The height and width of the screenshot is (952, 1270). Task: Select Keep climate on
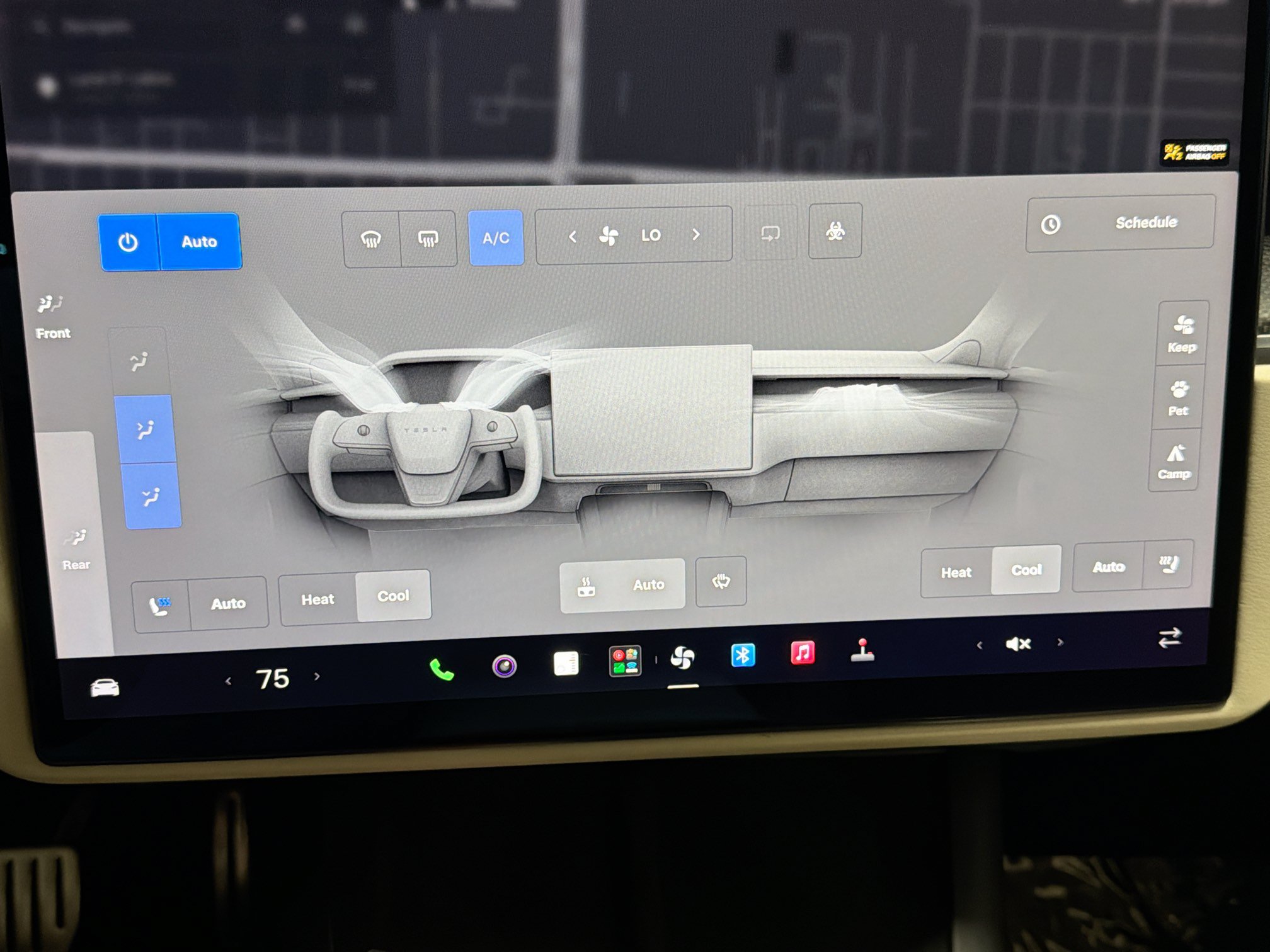click(x=1182, y=334)
